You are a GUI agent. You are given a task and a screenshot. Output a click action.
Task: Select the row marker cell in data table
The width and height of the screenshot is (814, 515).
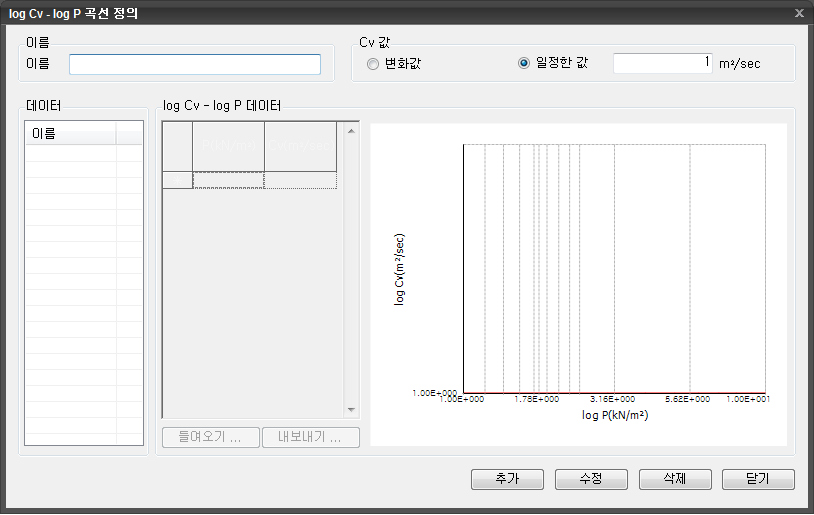point(177,180)
